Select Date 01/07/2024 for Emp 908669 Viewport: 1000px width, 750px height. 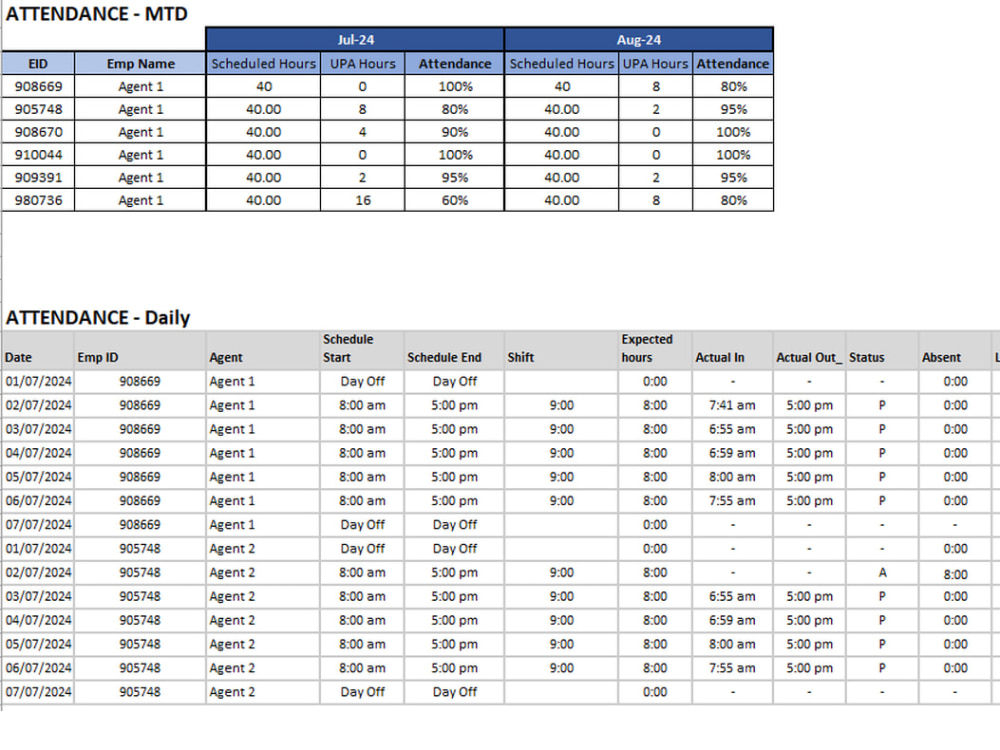tap(38, 381)
